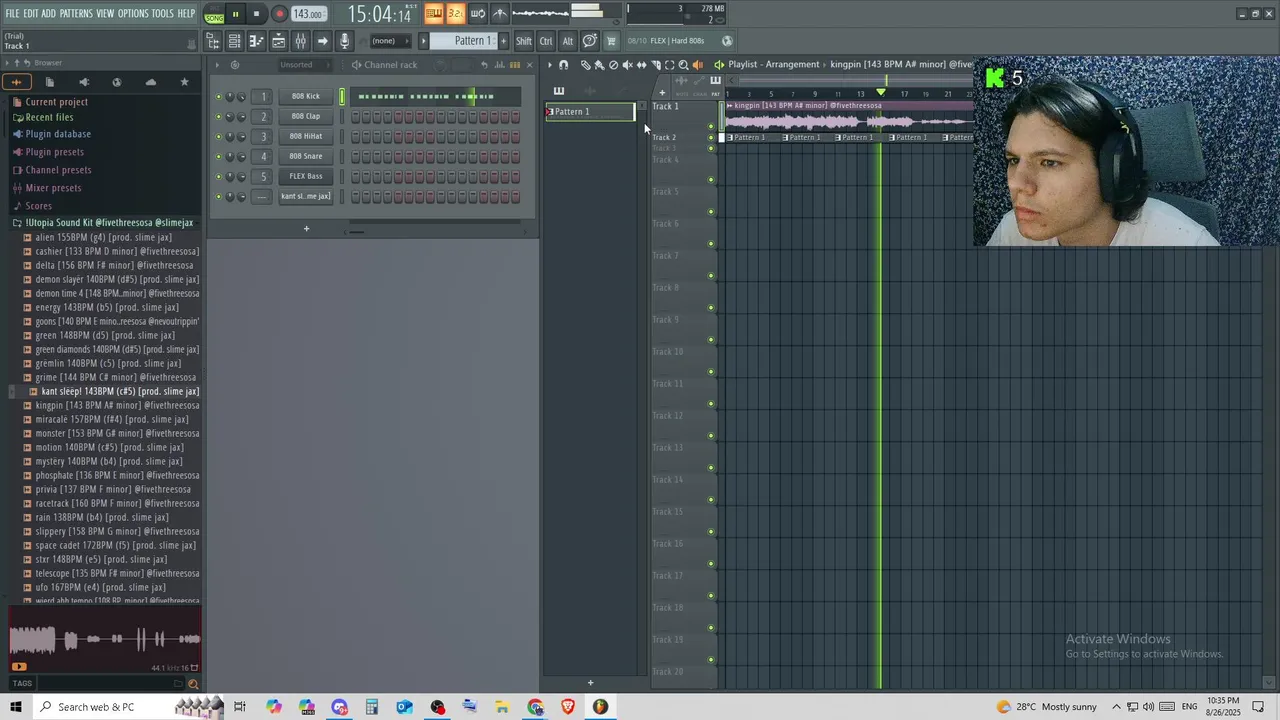The width and height of the screenshot is (1280, 720).
Task: Adjust 808 Kick channel volume knob
Action: click(x=241, y=97)
